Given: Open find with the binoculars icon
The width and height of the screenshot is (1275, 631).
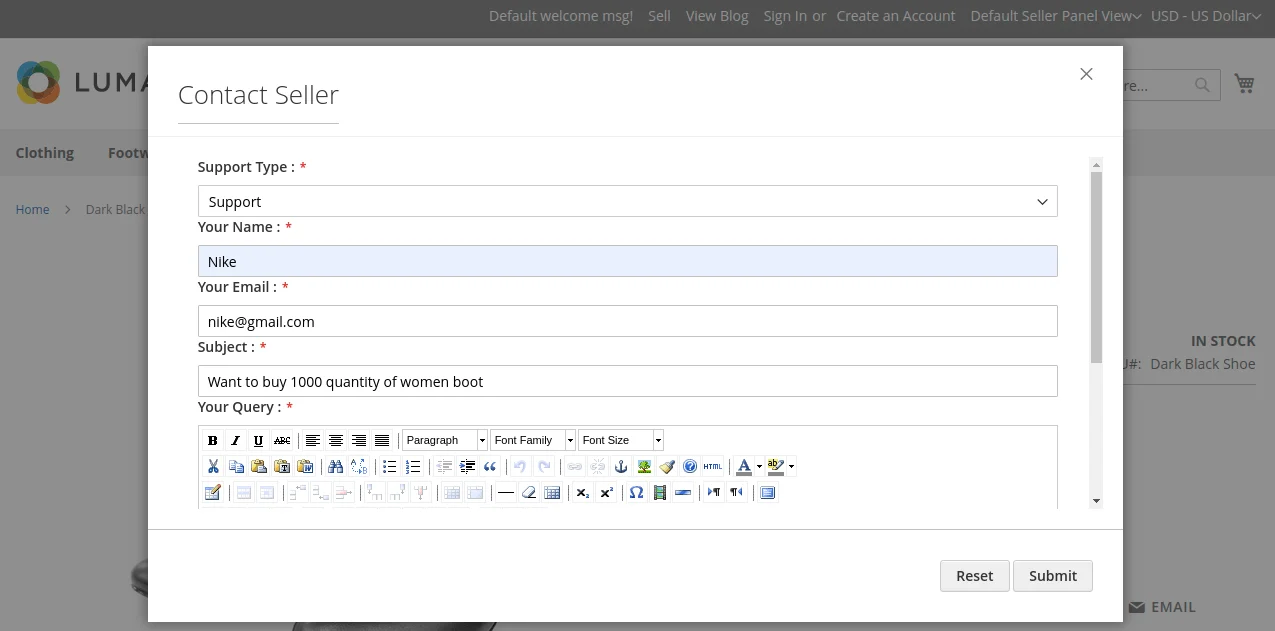Looking at the screenshot, I should pyautogui.click(x=335, y=467).
